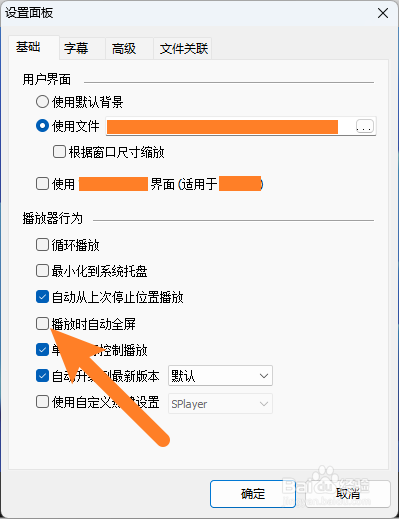Confirm settings with 确定 button

253,494
